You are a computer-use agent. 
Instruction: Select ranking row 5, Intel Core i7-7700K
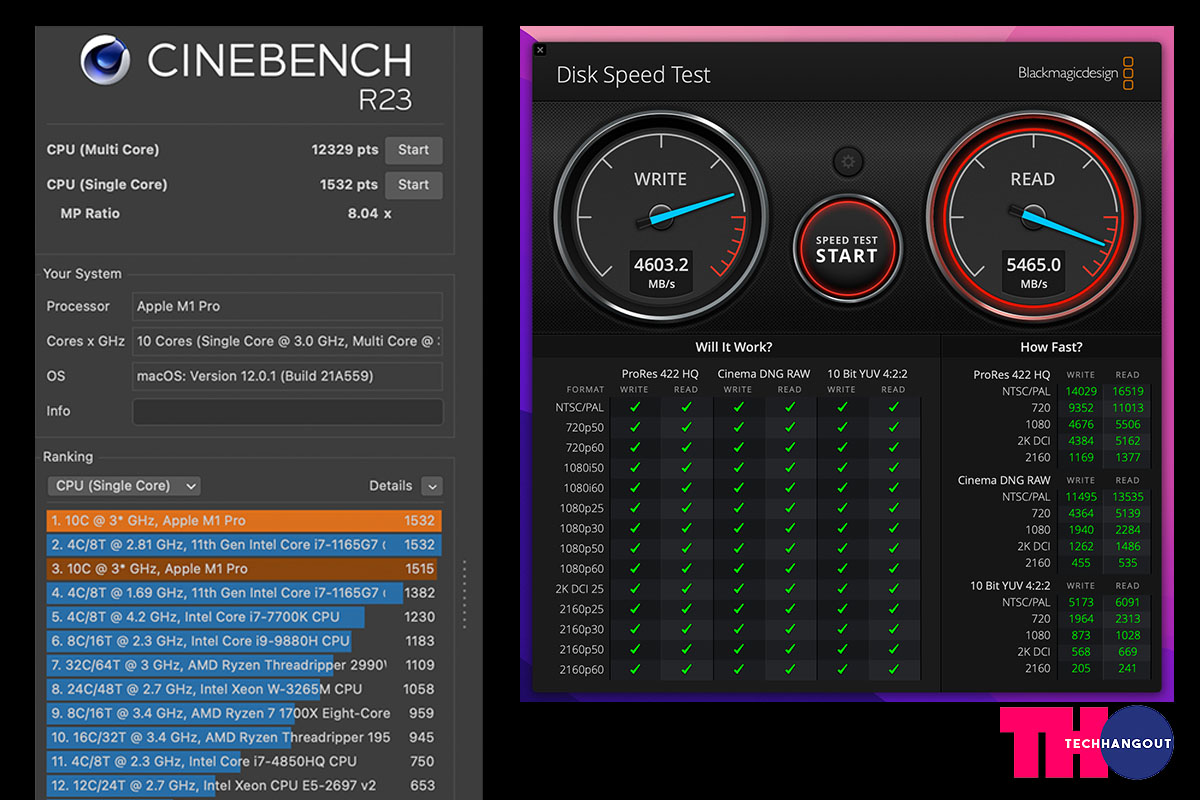point(244,617)
